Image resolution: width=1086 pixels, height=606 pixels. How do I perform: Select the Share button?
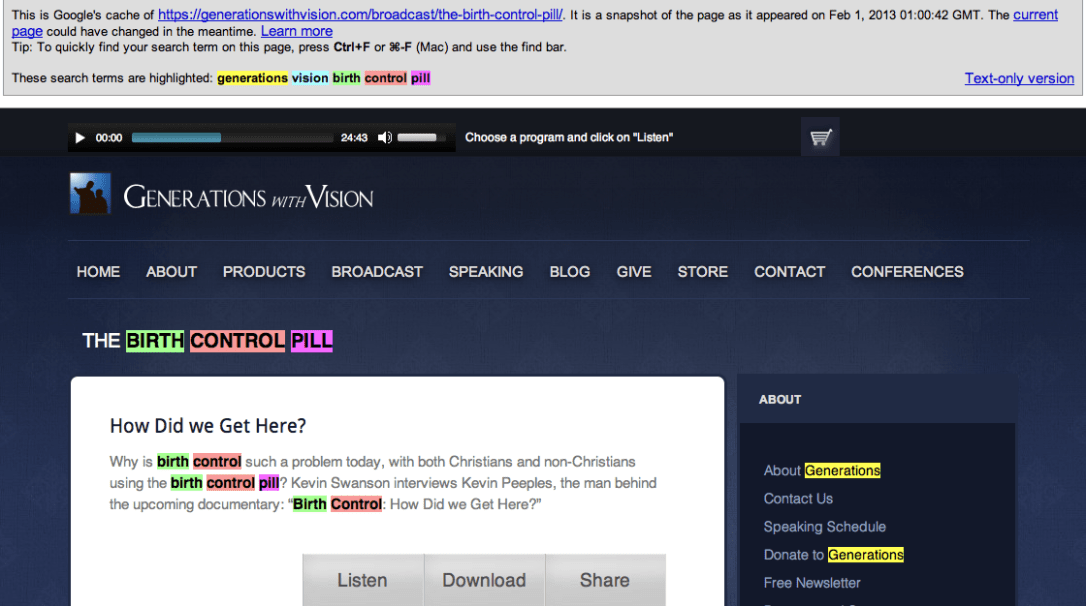tap(605, 580)
